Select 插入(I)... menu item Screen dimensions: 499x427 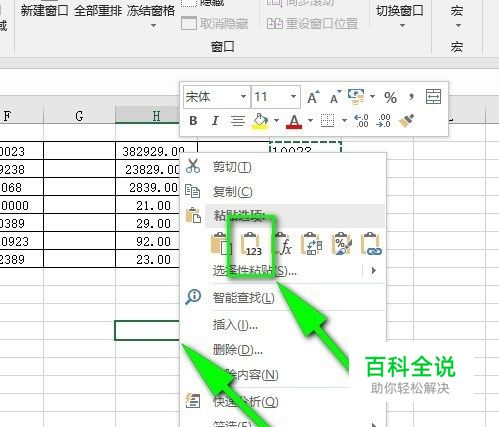pos(235,324)
